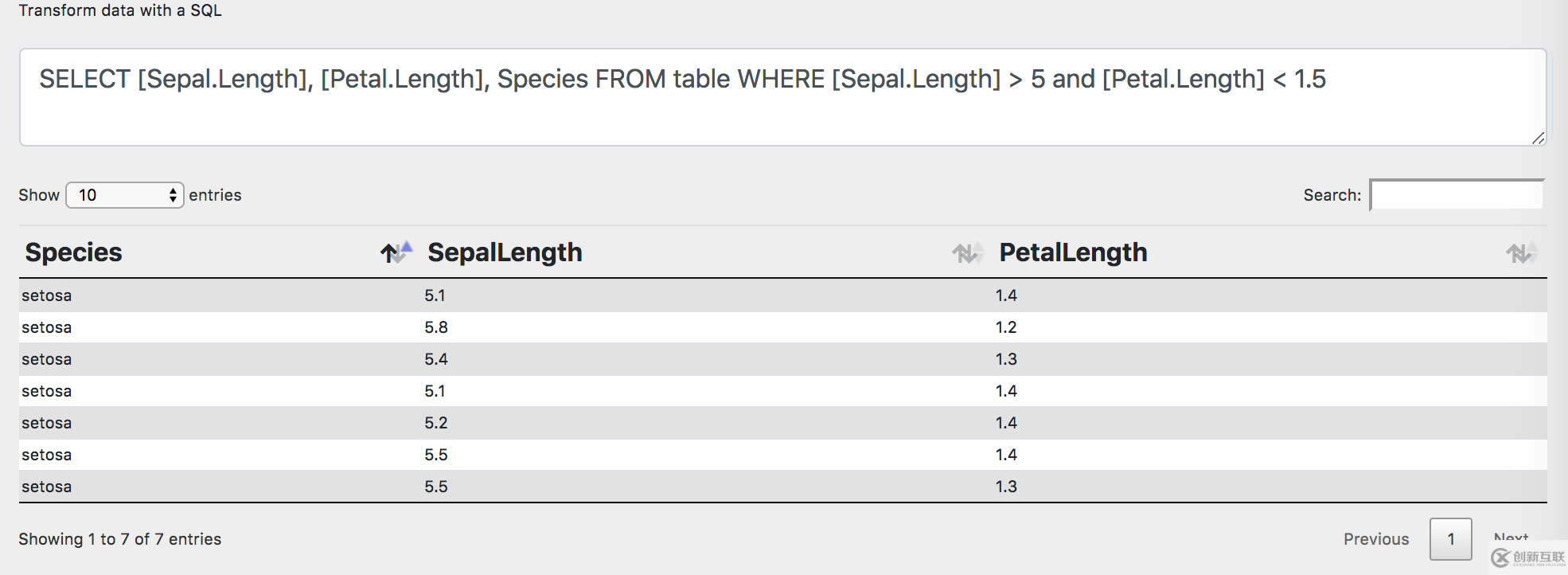Sort table by the PetalLength header label
1568x575 pixels.
[x=1073, y=252]
